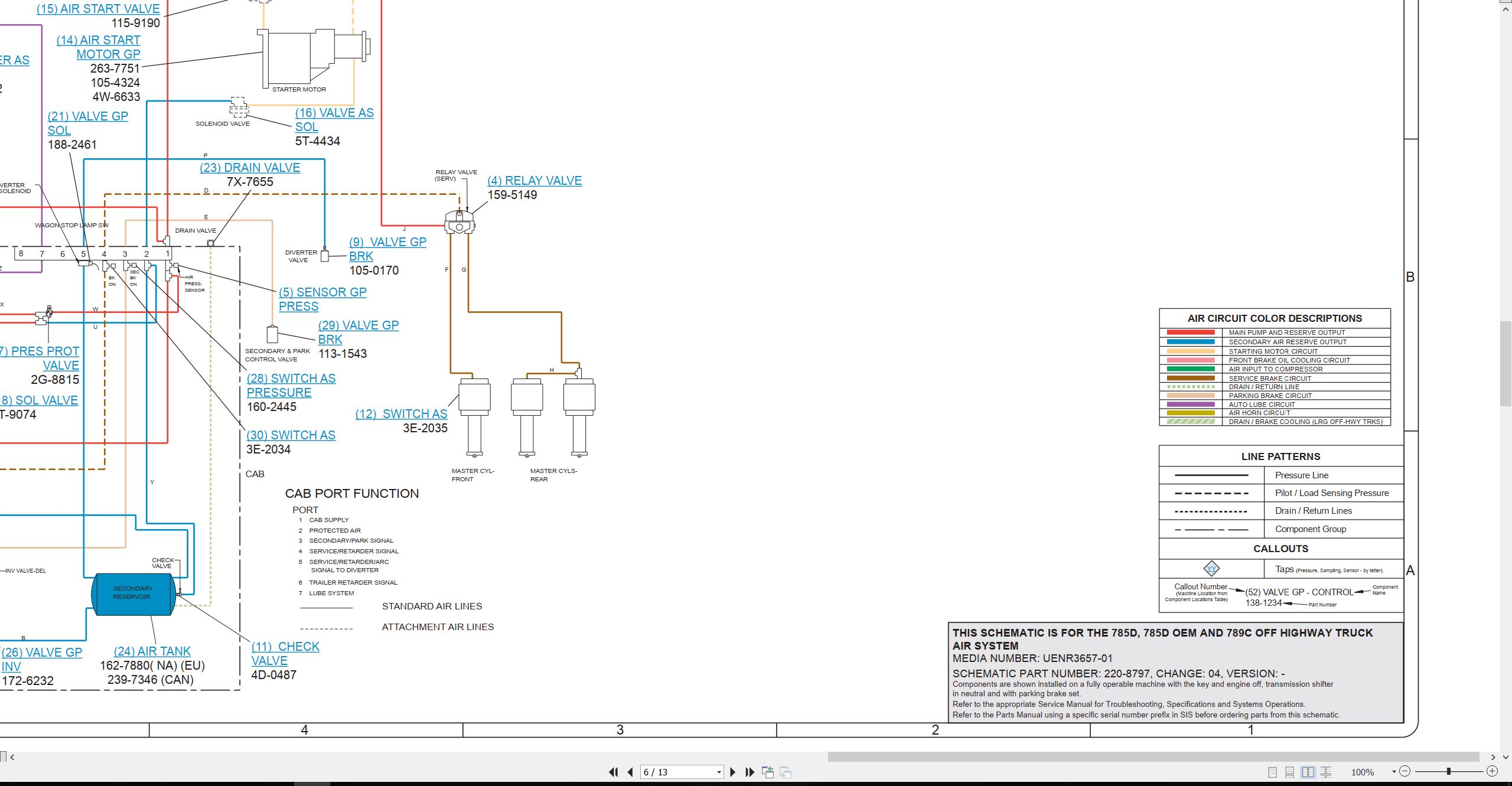Follow the (11) CHECK VALVE link
The image size is (1512, 786).
tap(285, 654)
